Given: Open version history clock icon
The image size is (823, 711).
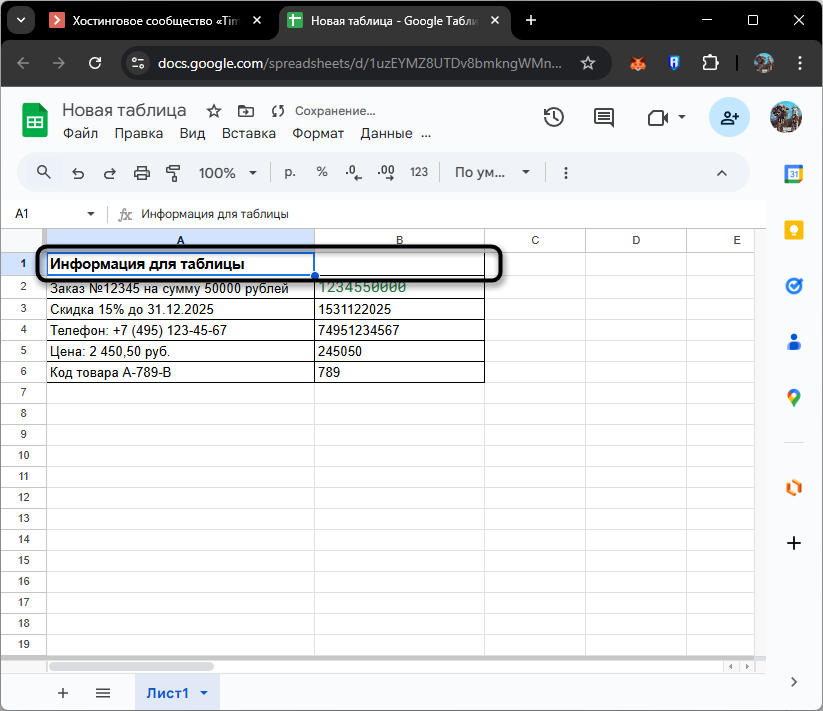Looking at the screenshot, I should [554, 118].
